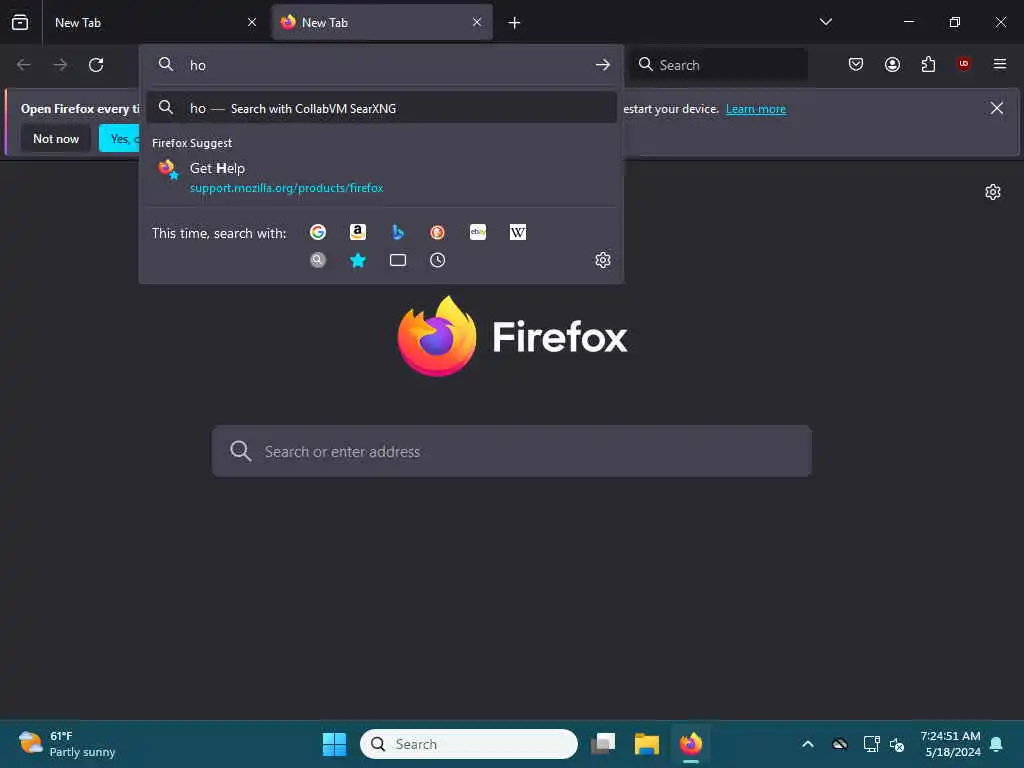This screenshot has height=768, width=1024.
Task: Search with the gray magnifier engine icon
Action: (x=318, y=260)
